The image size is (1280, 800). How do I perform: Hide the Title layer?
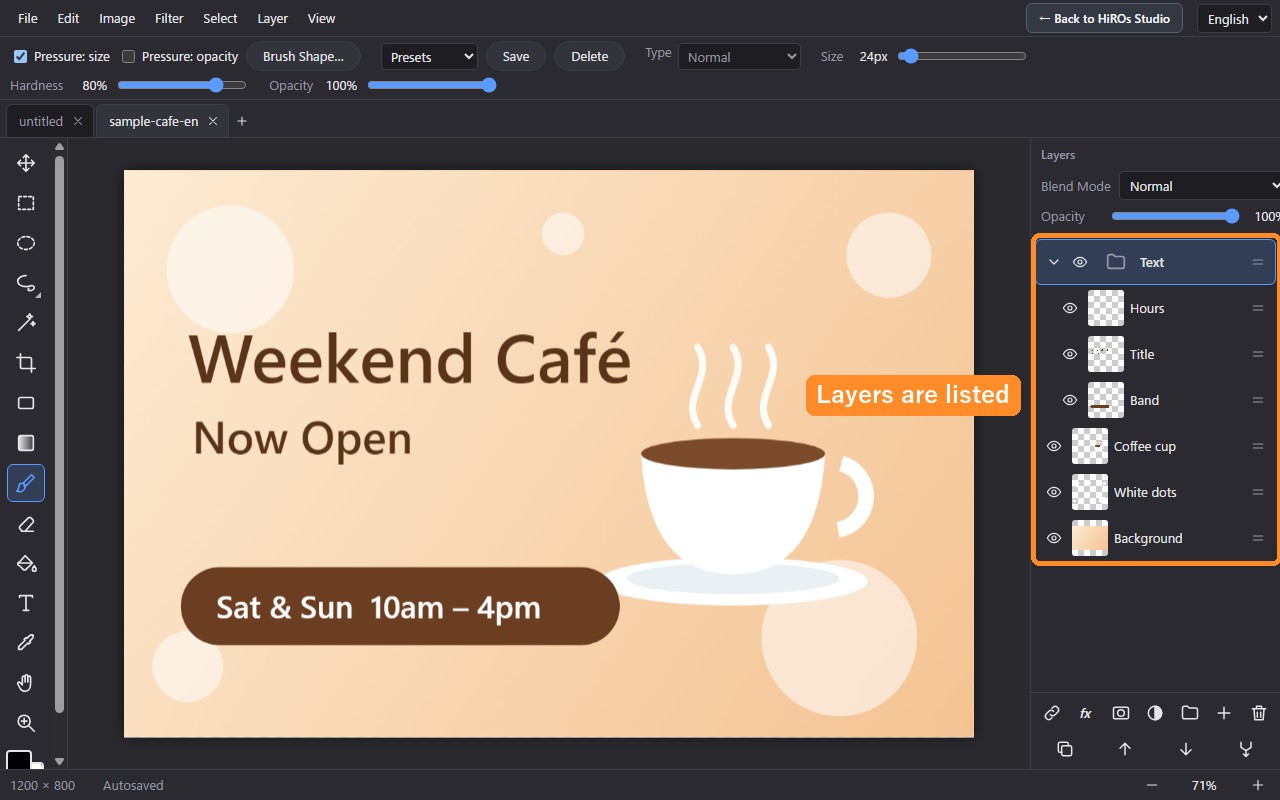point(1069,354)
